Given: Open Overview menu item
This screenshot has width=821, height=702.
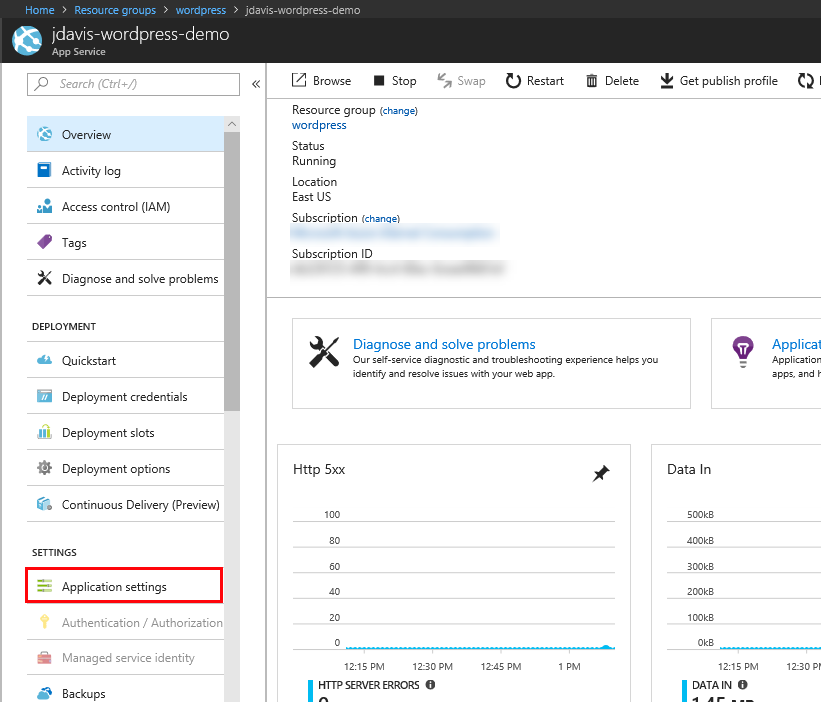Looking at the screenshot, I should coord(126,134).
